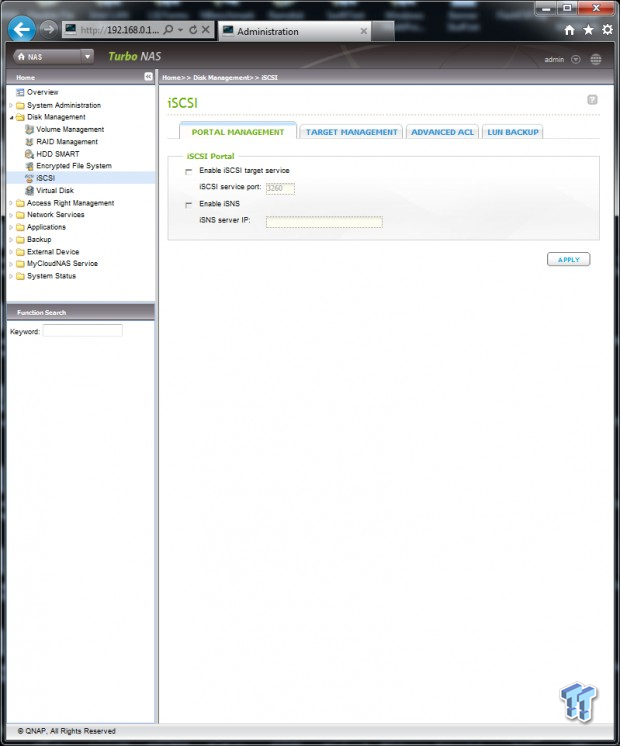620x746 pixels.
Task: Click the Backup folder icon
Action: click(x=20, y=240)
